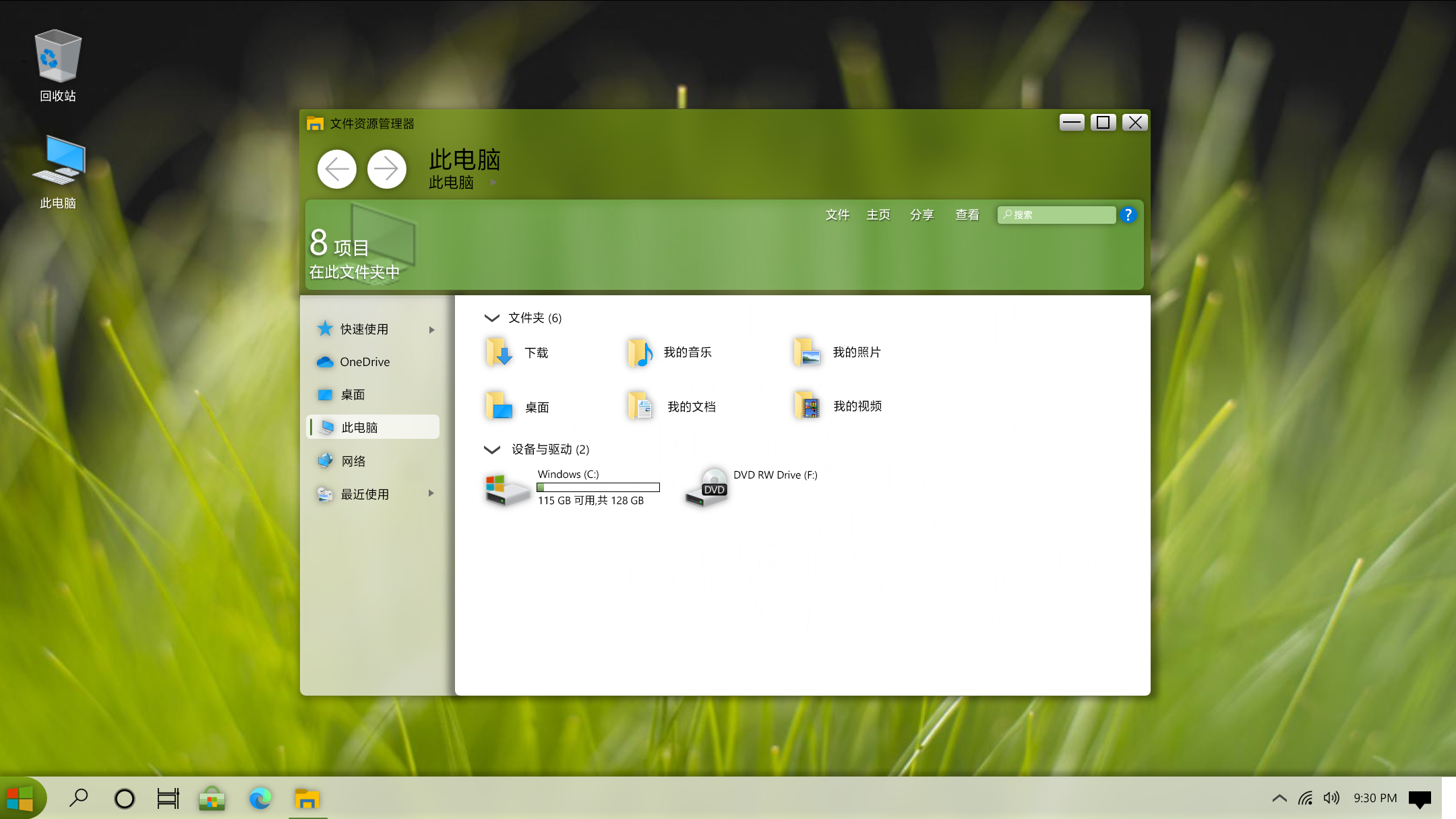
Task: Open the 文件 menu
Action: pyautogui.click(x=837, y=215)
